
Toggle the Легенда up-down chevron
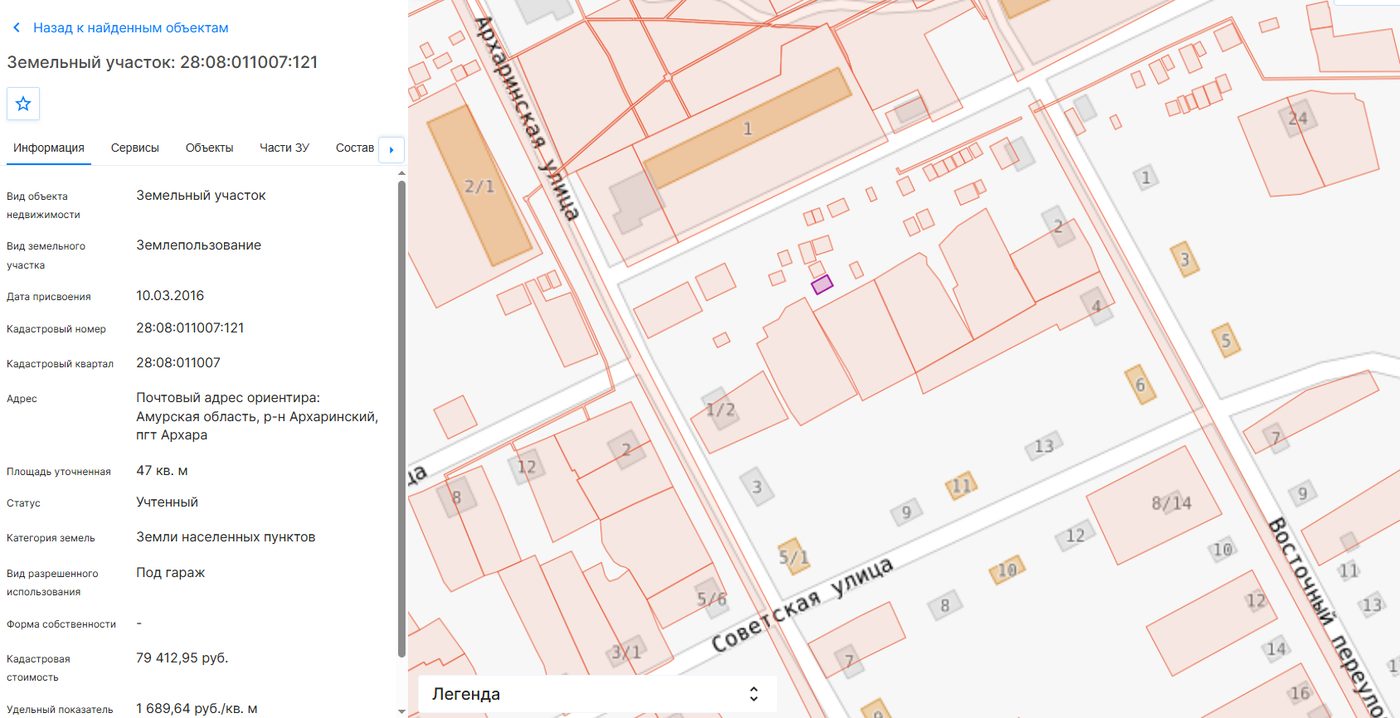click(754, 694)
